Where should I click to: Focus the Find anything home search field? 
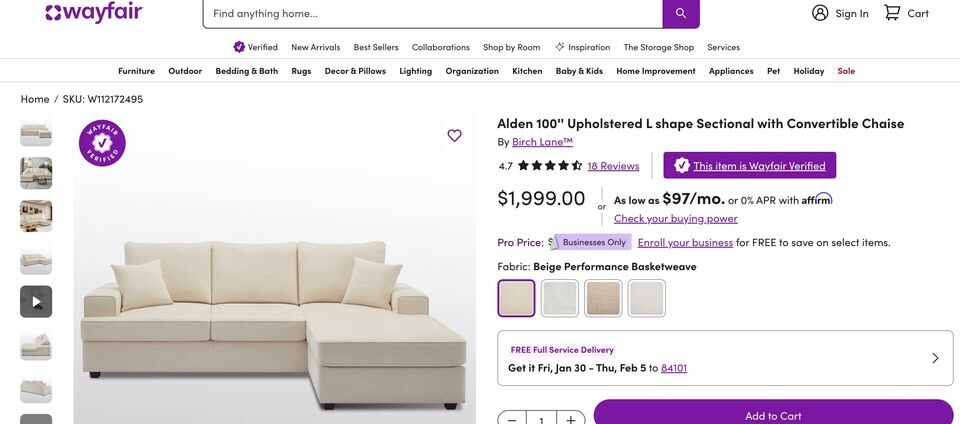432,13
